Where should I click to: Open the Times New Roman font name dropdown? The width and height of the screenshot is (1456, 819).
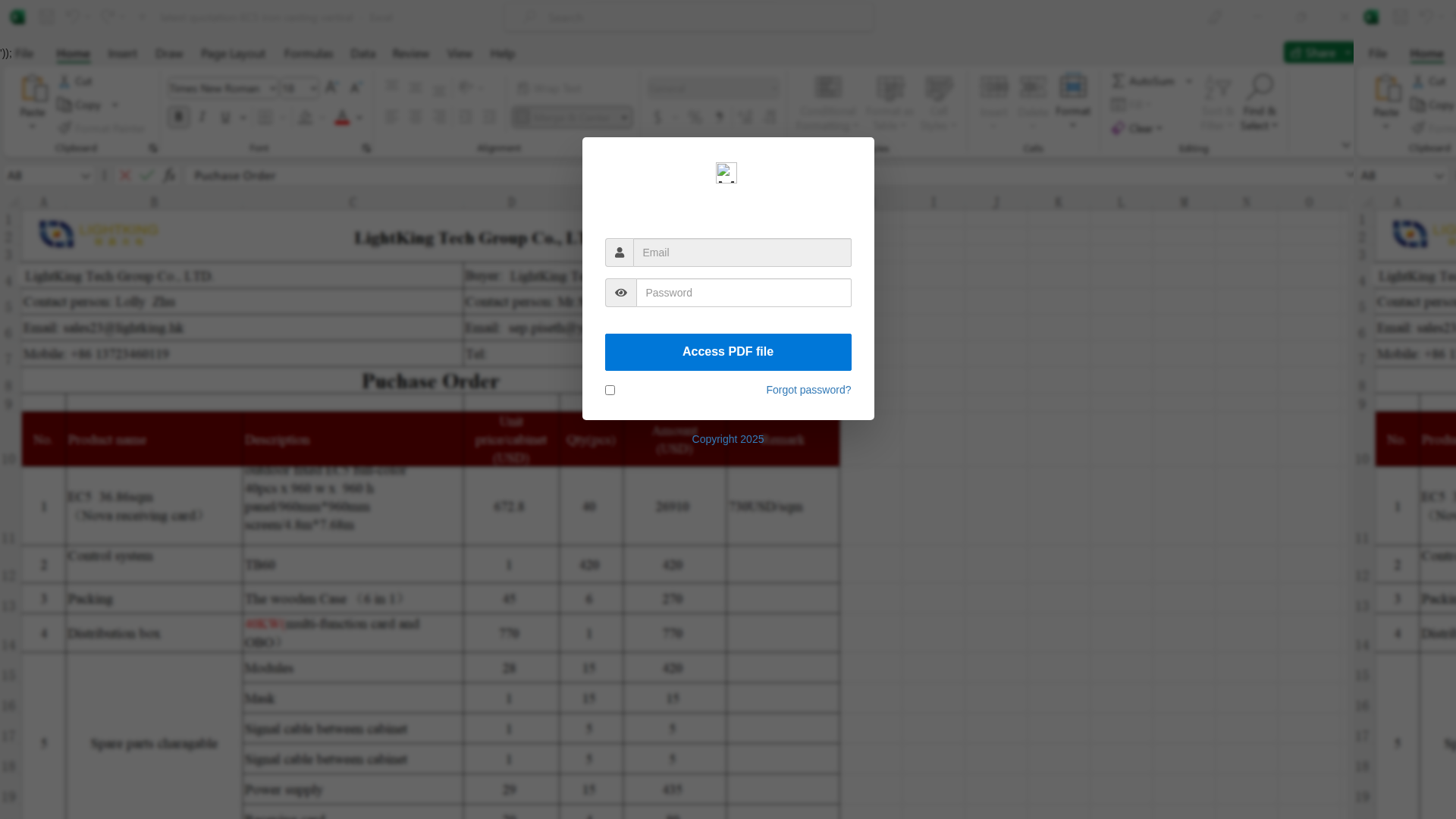coord(272,89)
